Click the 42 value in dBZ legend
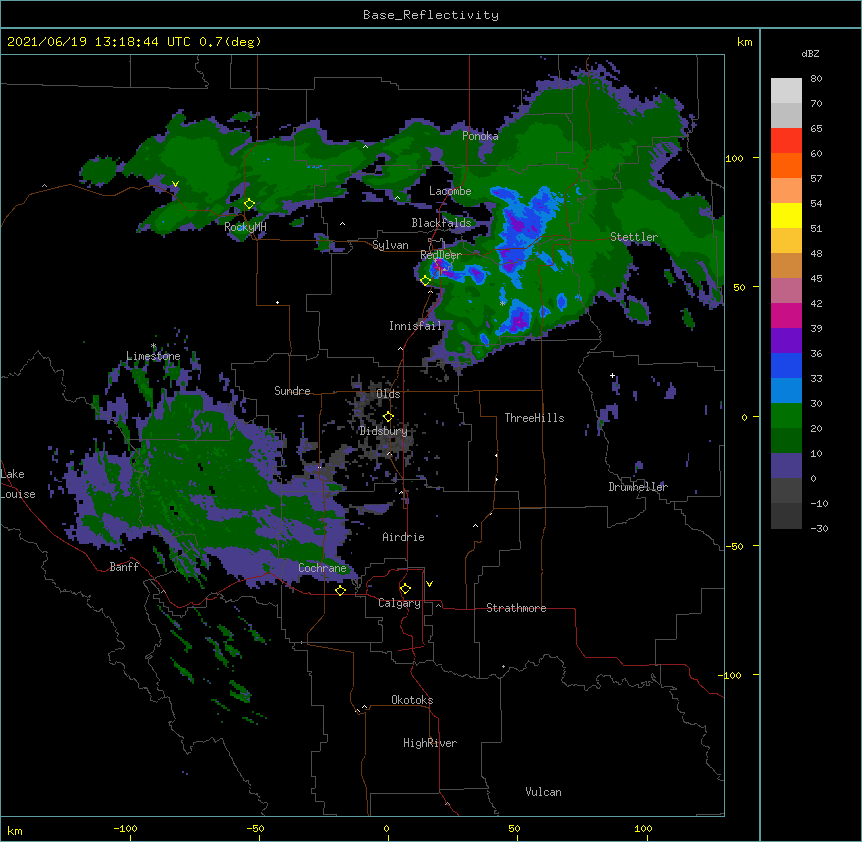This screenshot has width=862, height=842. [816, 303]
